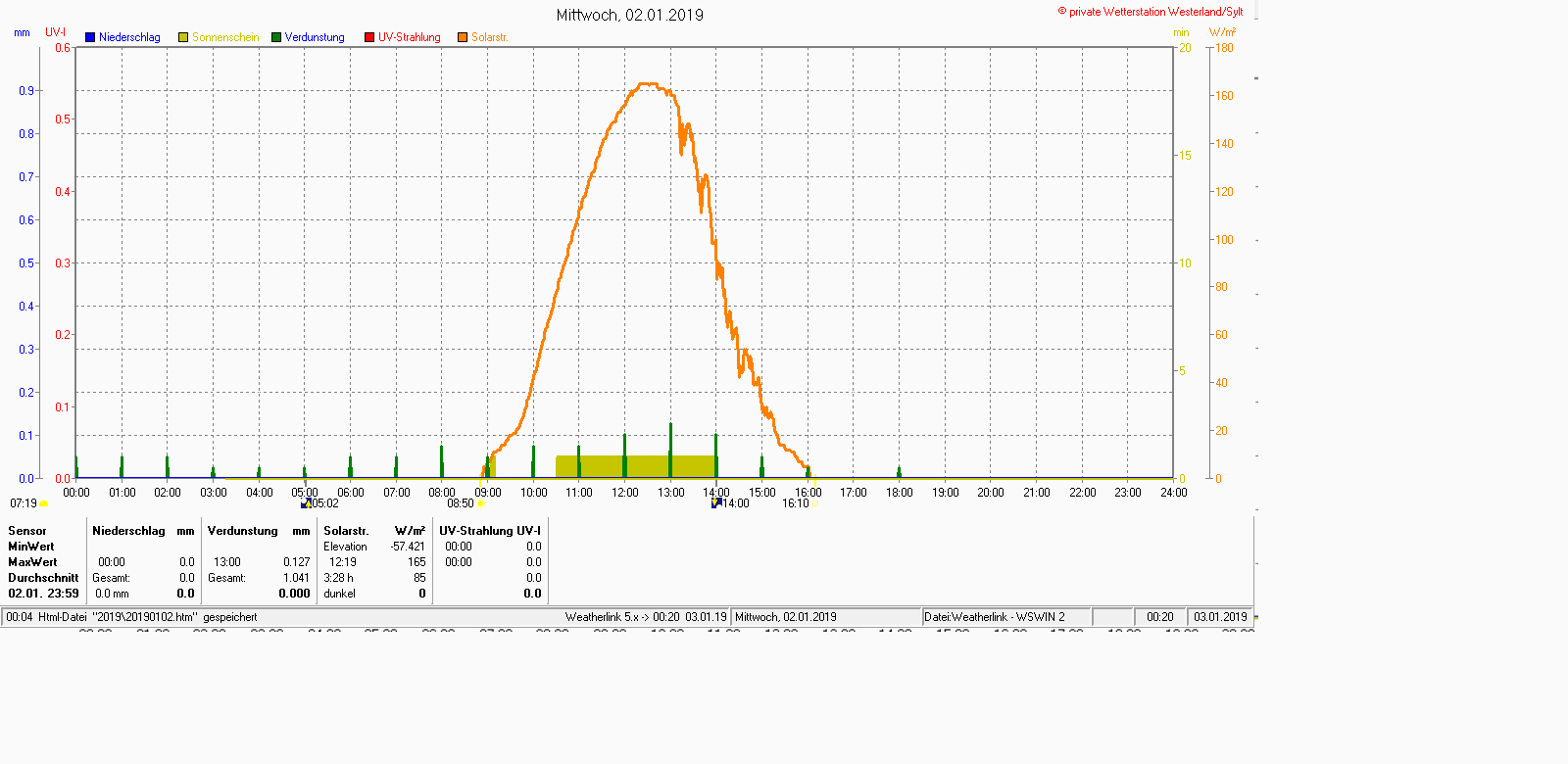Image resolution: width=1568 pixels, height=764 pixels.
Task: Select the Sonnenschein legend label
Action: point(225,37)
